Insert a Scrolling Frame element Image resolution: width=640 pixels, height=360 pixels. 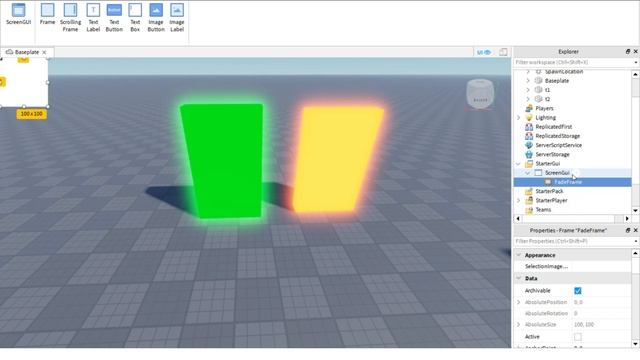click(x=70, y=18)
